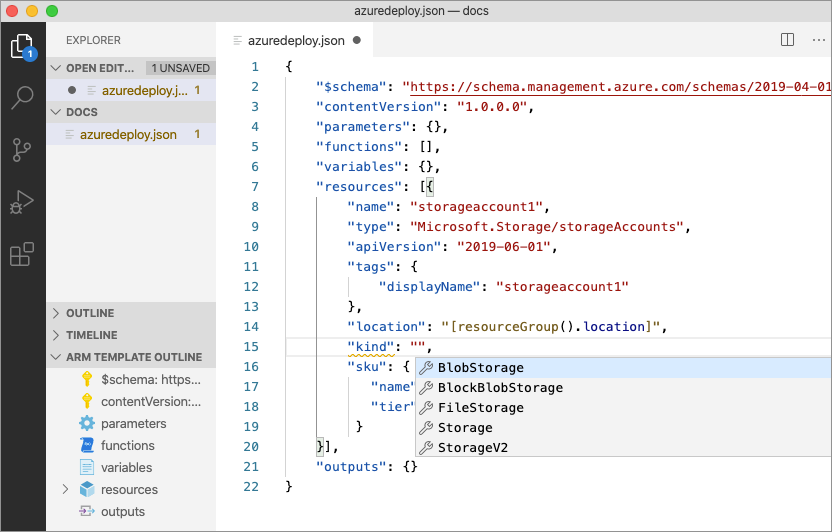
Task: Expand the Outline section
Action: [90, 313]
